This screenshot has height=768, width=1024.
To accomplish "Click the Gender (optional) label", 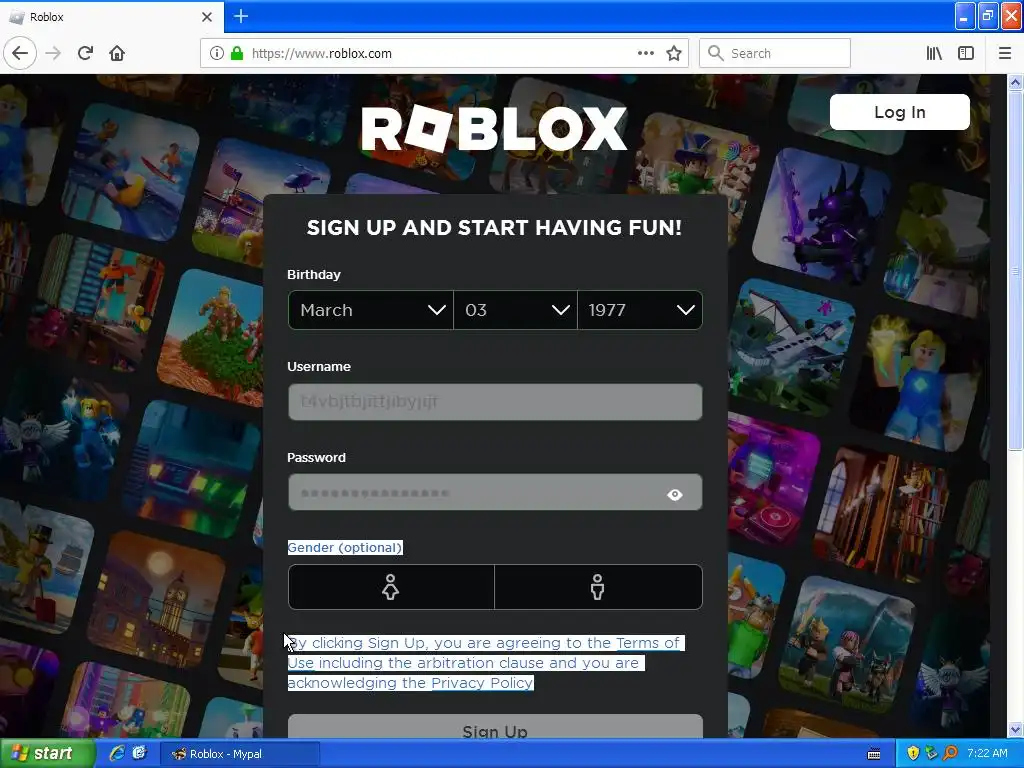I will 345,547.
